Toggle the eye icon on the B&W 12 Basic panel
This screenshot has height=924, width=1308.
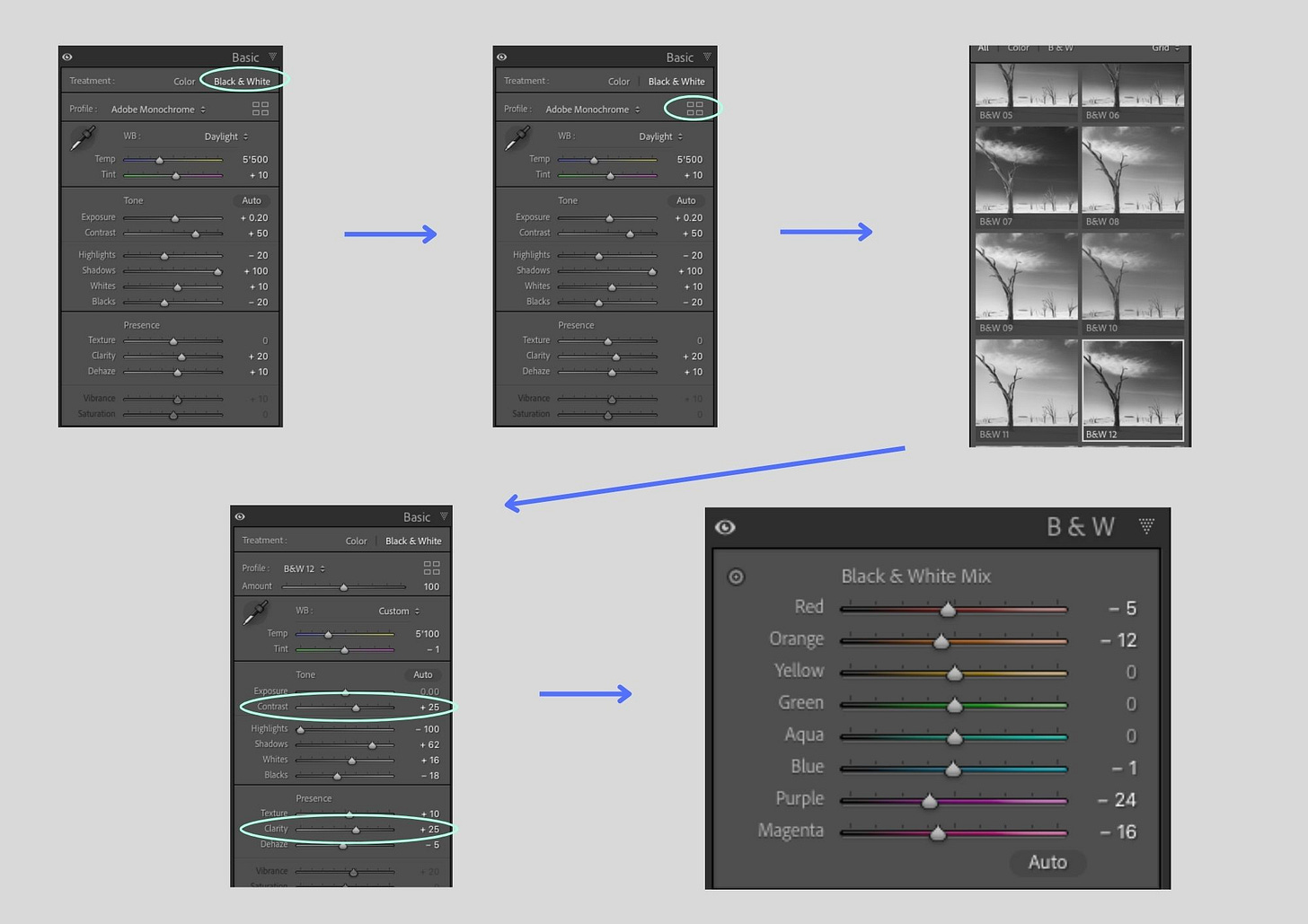point(240,516)
